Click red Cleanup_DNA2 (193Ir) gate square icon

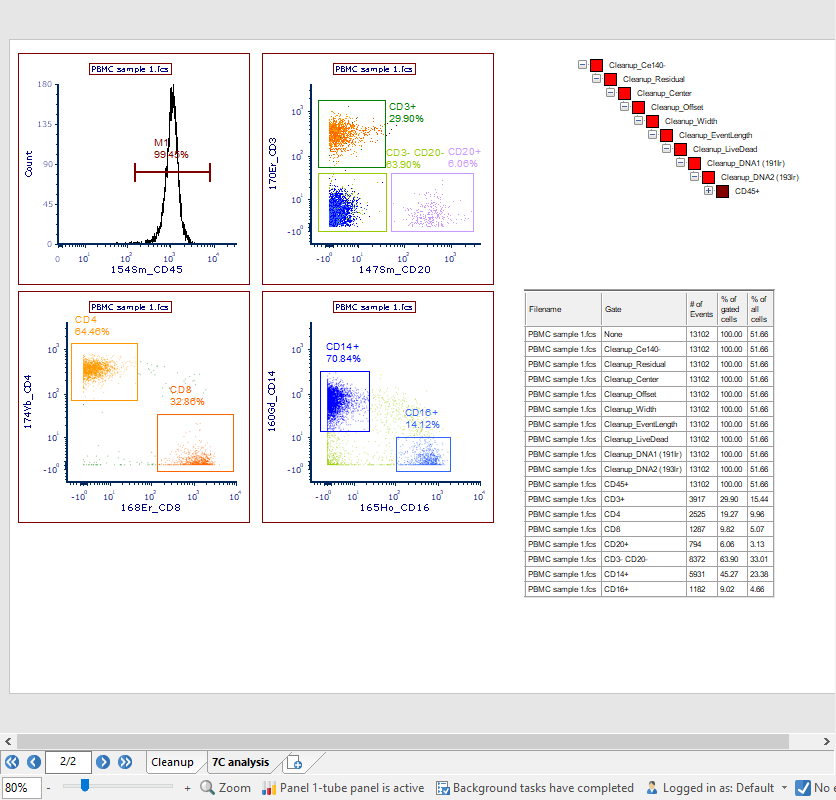[709, 178]
